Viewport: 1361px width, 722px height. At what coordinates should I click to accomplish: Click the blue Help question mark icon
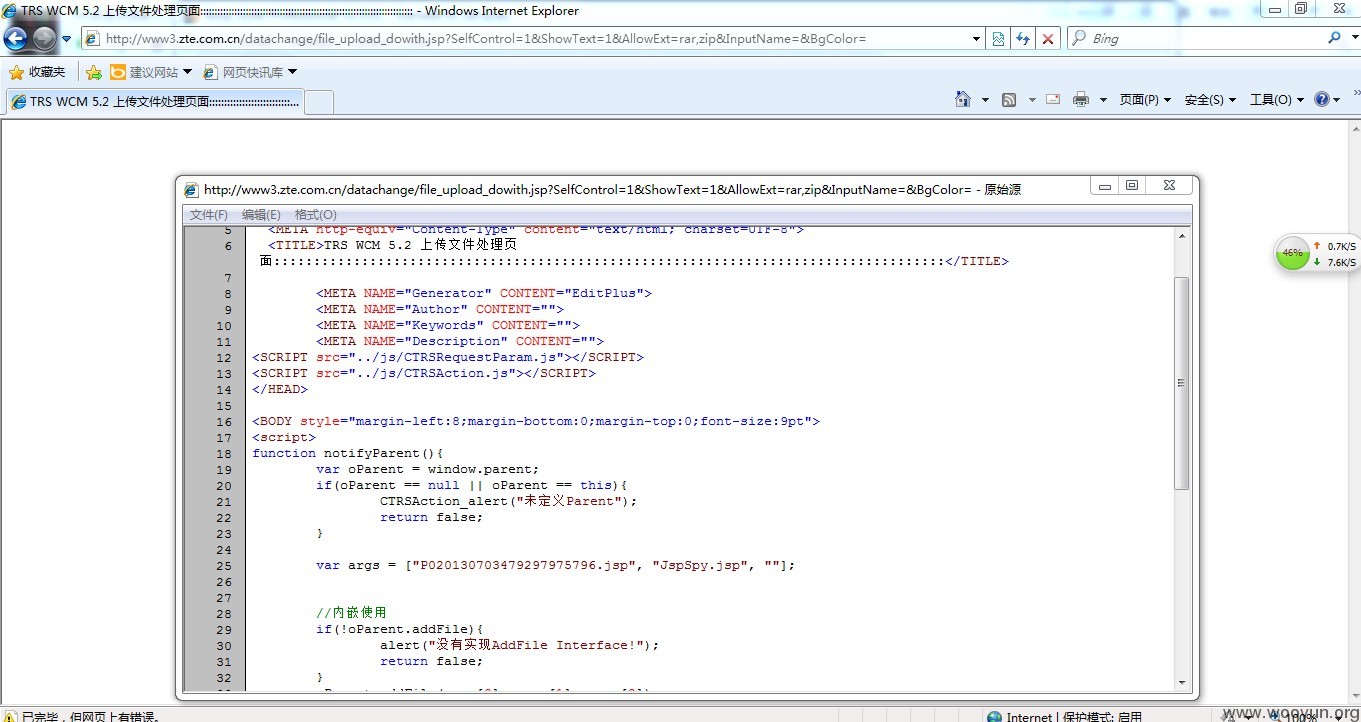1321,99
